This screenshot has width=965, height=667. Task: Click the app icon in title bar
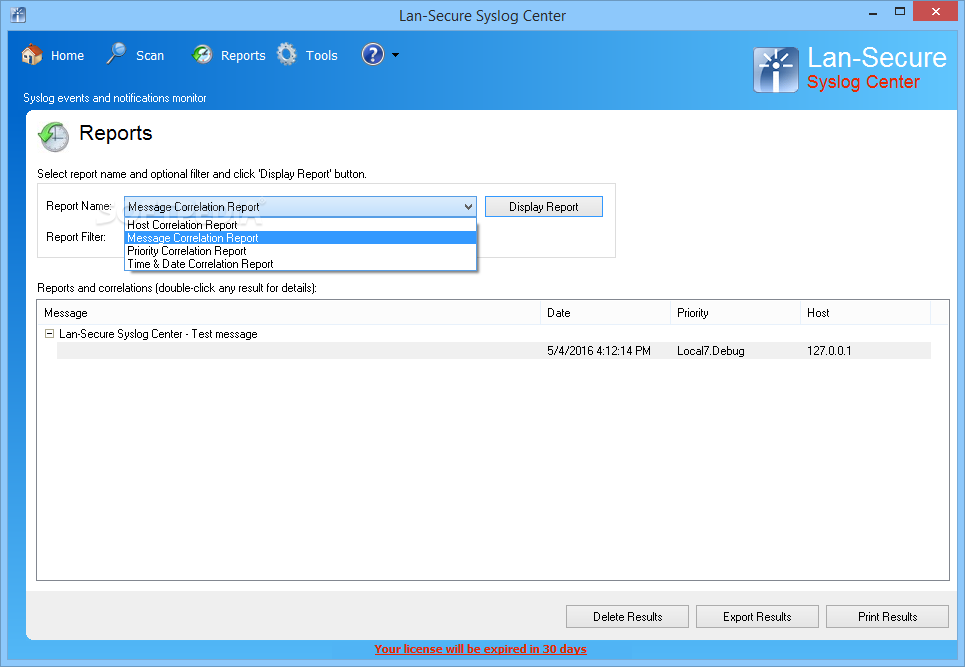pyautogui.click(x=18, y=14)
